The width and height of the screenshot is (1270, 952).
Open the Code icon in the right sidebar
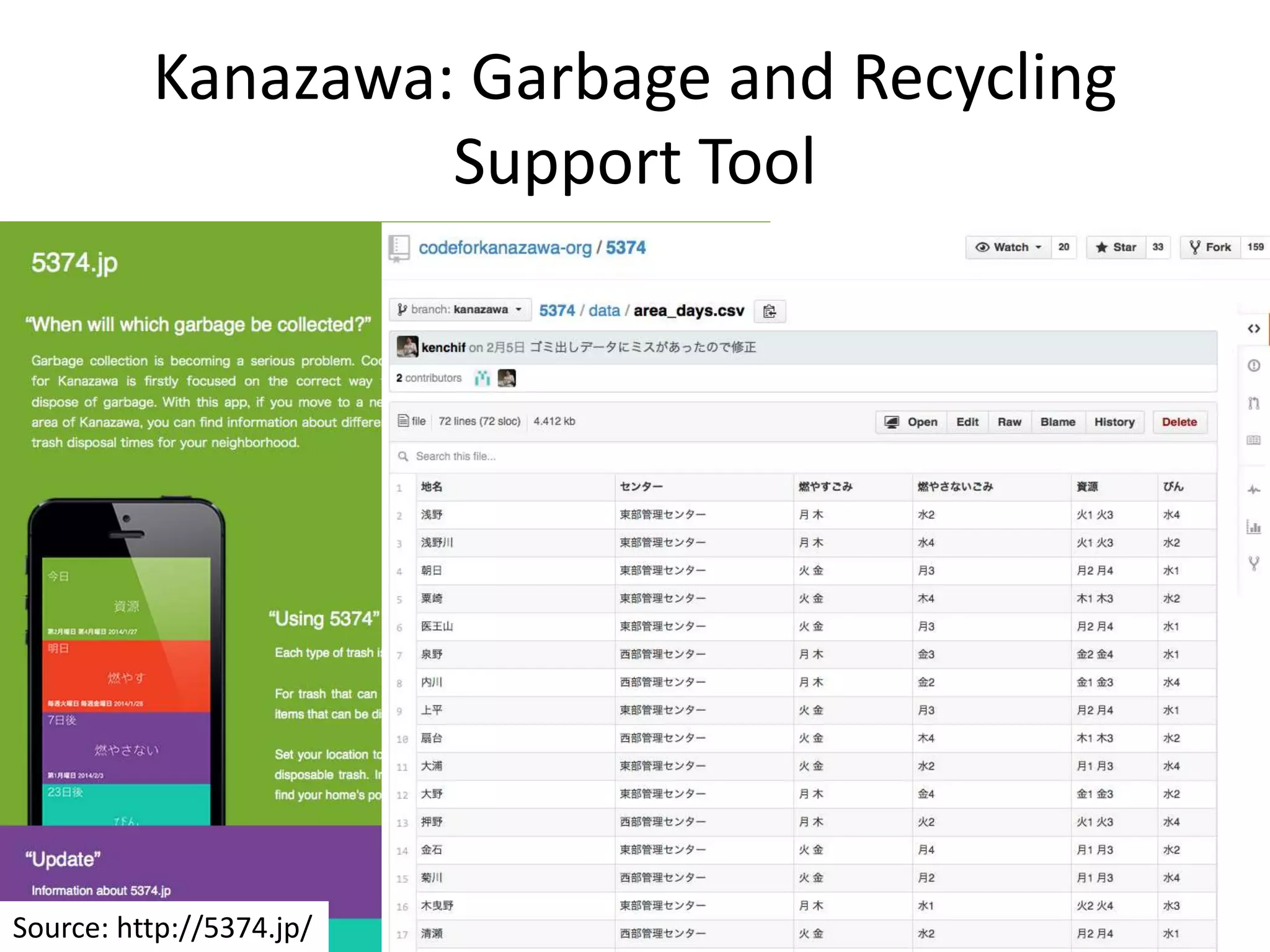pyautogui.click(x=1254, y=328)
